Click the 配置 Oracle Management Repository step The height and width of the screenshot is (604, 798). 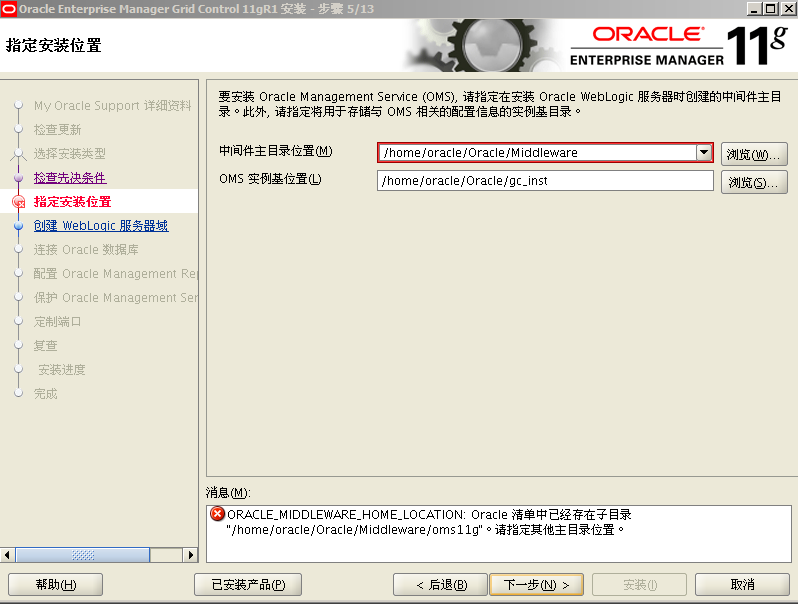click(x=116, y=273)
